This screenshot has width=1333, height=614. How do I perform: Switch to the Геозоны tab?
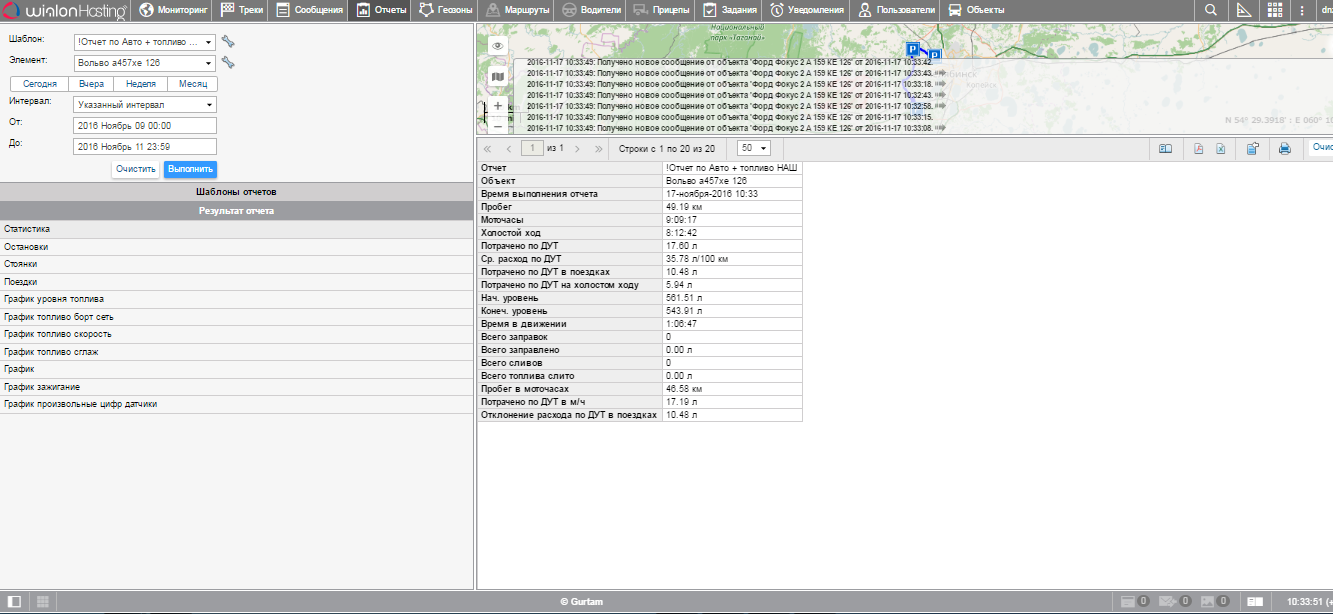(446, 10)
